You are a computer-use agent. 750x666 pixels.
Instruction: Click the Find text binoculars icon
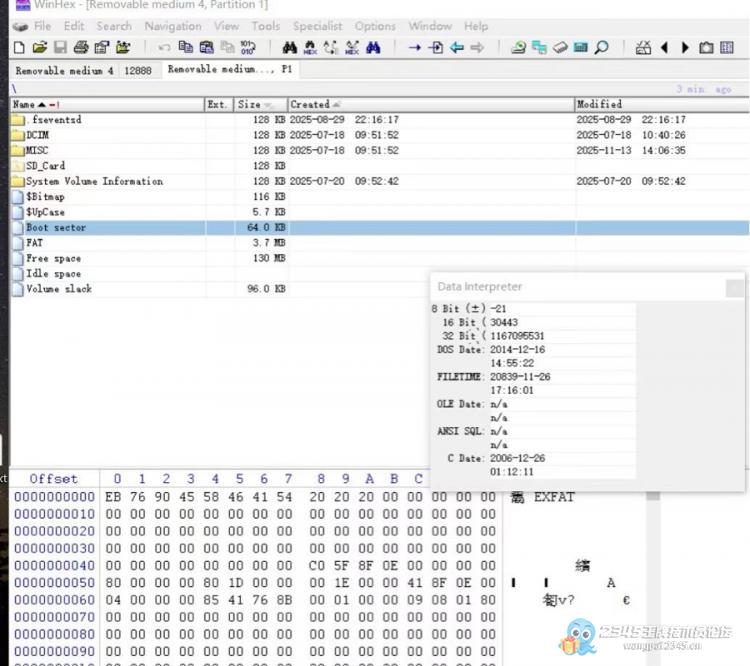(290, 47)
